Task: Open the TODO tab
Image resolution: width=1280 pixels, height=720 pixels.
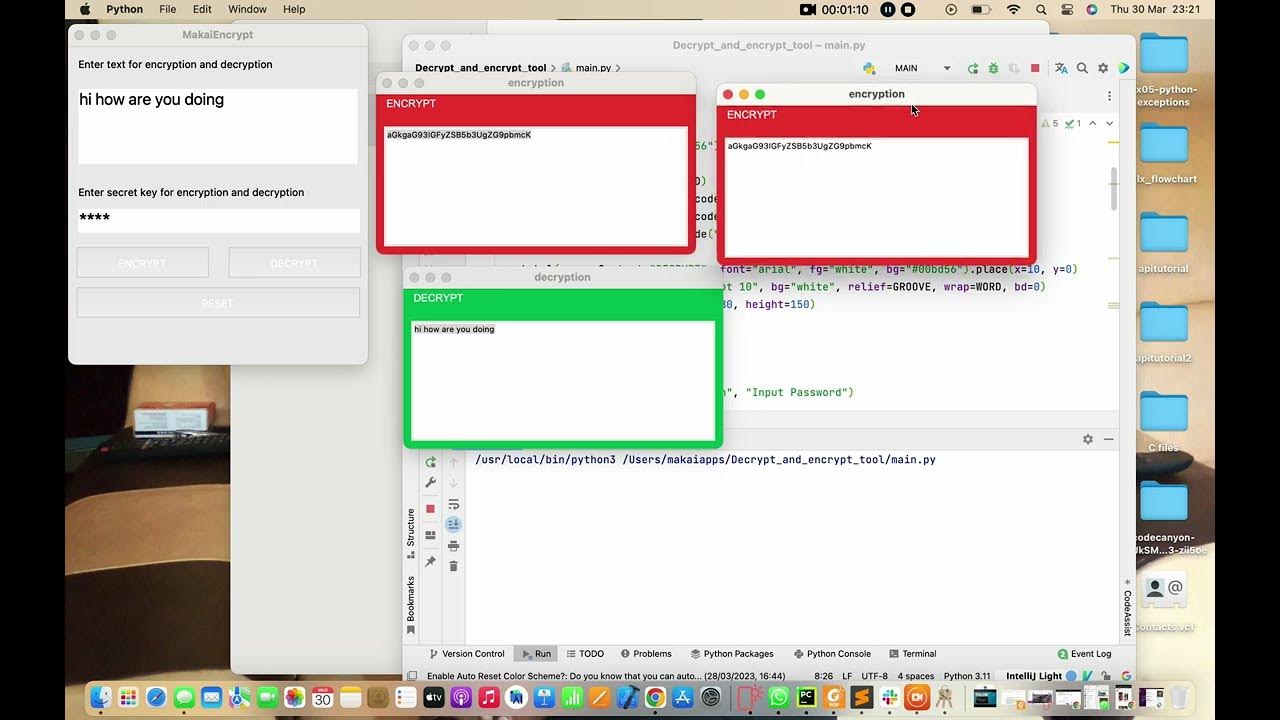Action: [x=585, y=654]
